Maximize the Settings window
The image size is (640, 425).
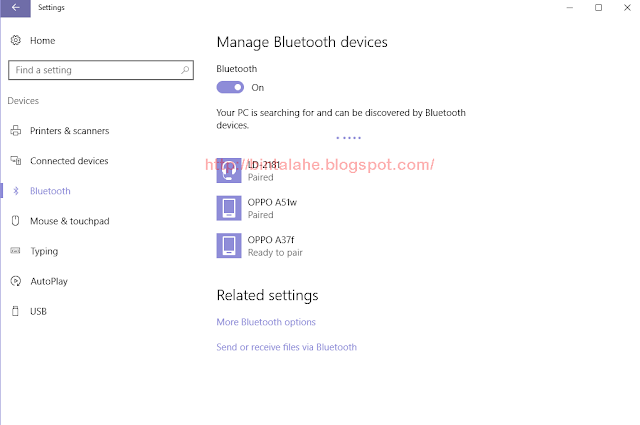(598, 8)
